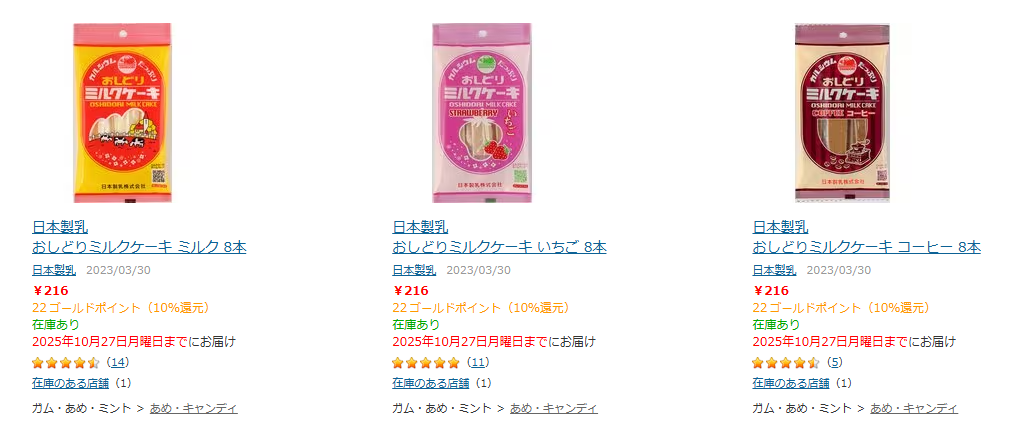1015x434 pixels.
Task: Open あめ・キャンディ category under Coffee product
Action: pos(914,408)
